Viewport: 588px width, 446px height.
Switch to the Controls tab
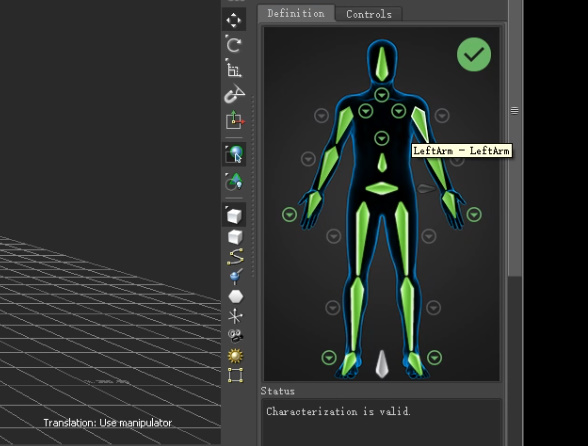[369, 14]
